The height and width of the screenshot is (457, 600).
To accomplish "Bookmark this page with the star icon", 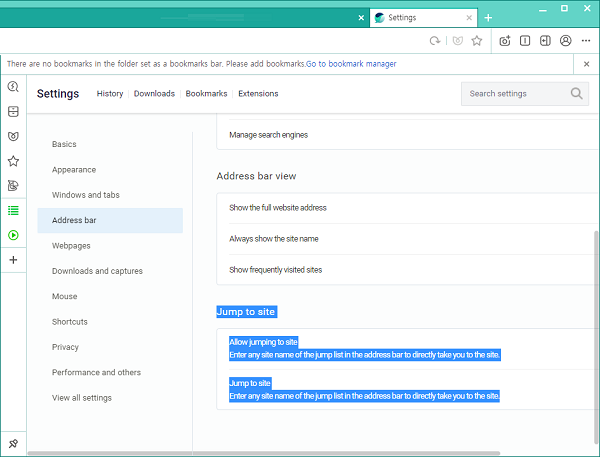I will pyautogui.click(x=477, y=41).
